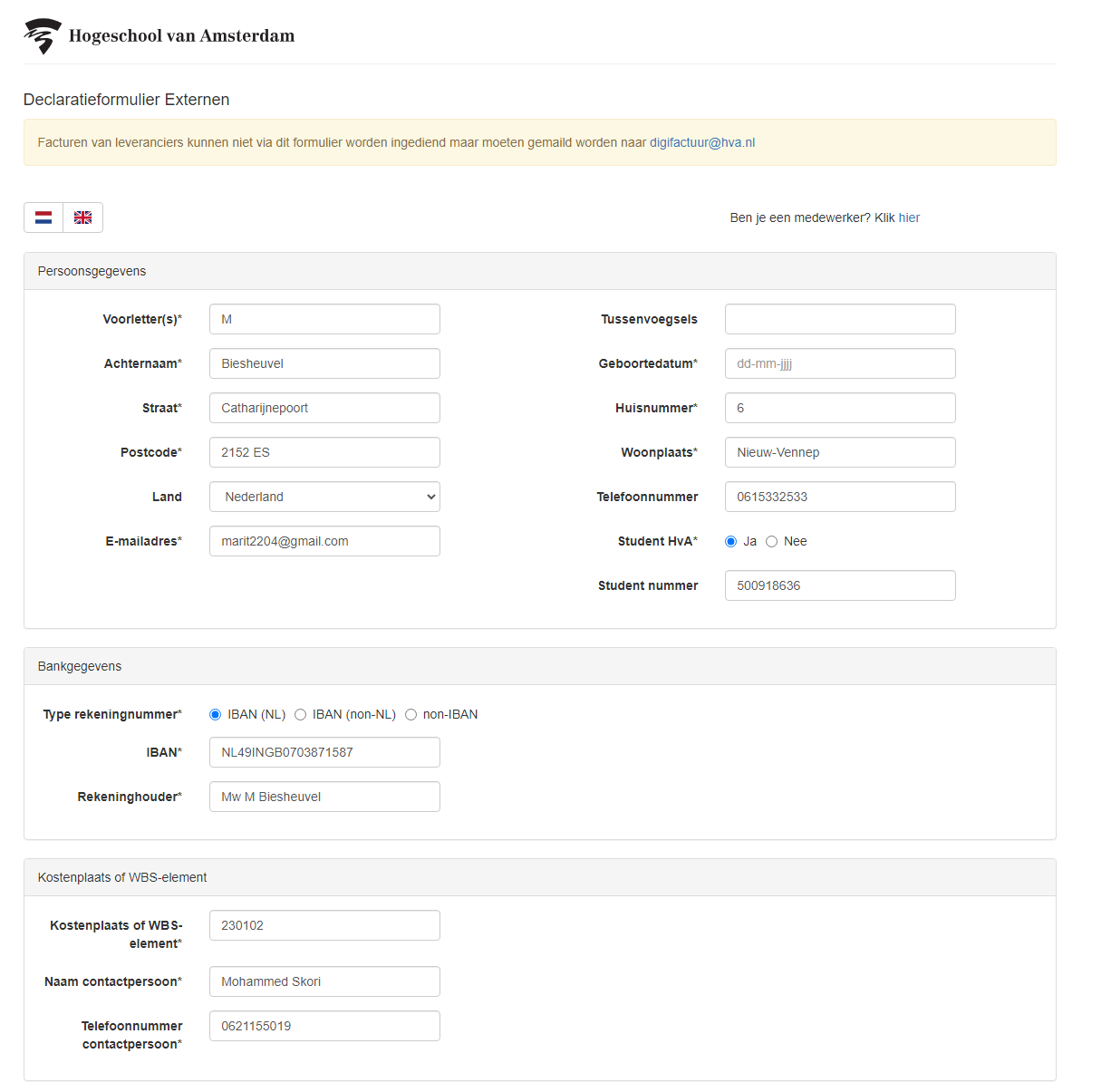
Task: Focus the IBAN number field
Action: click(x=324, y=752)
